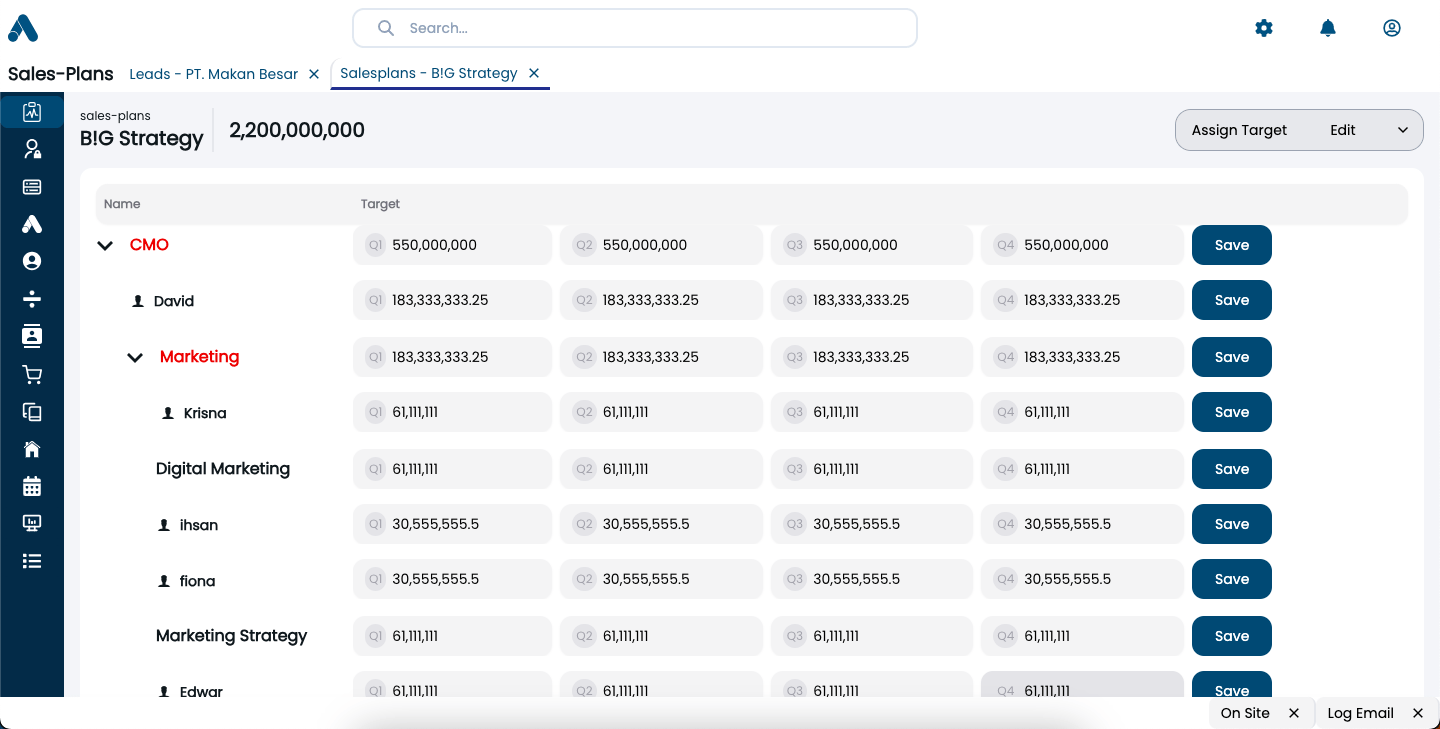This screenshot has width=1440, height=729.
Task: Collapse the CMO group chevron
Action: (x=105, y=246)
